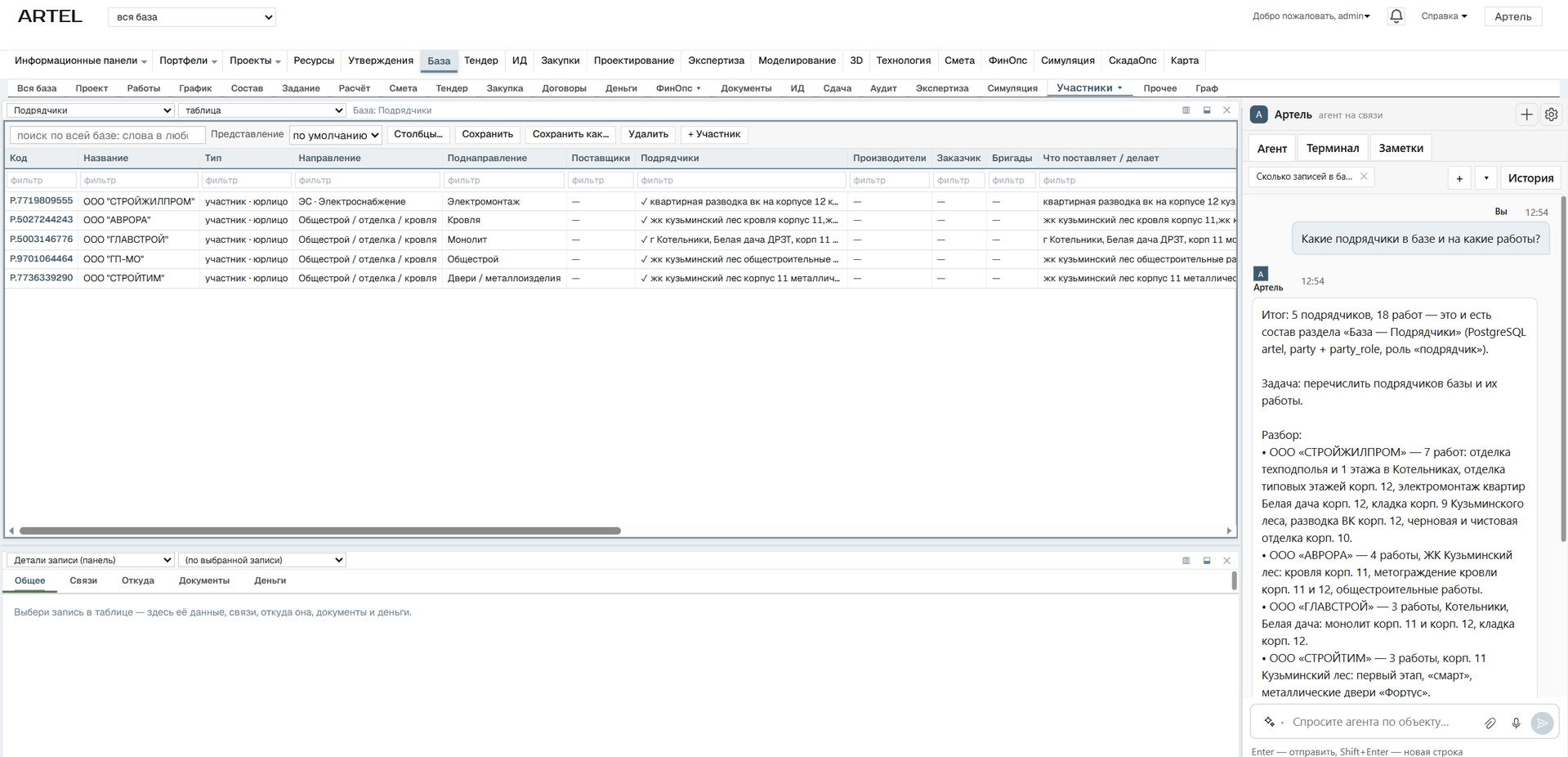Viewport: 1568px width, 757px height.
Task: Click the column layout icon in База: Подрядчики panel
Action: (1186, 110)
